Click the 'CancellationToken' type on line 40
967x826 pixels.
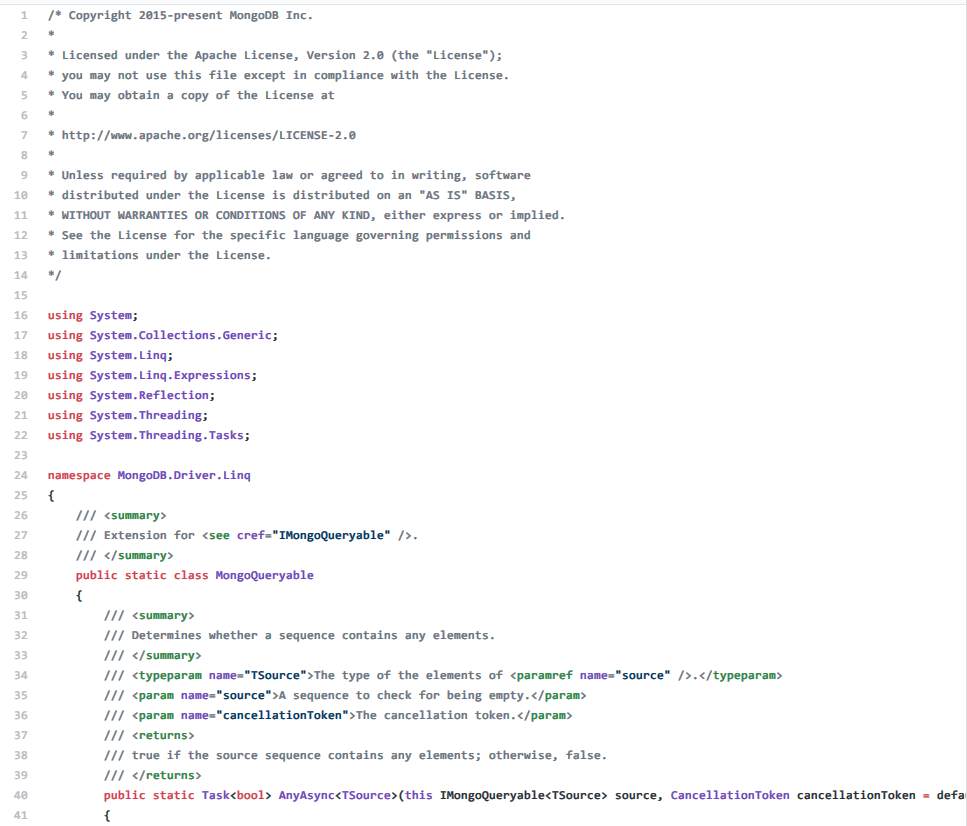click(730, 795)
